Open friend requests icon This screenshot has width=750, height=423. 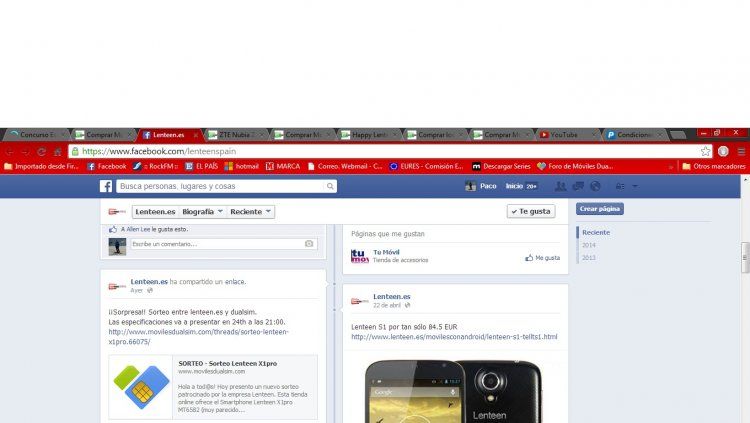click(560, 186)
